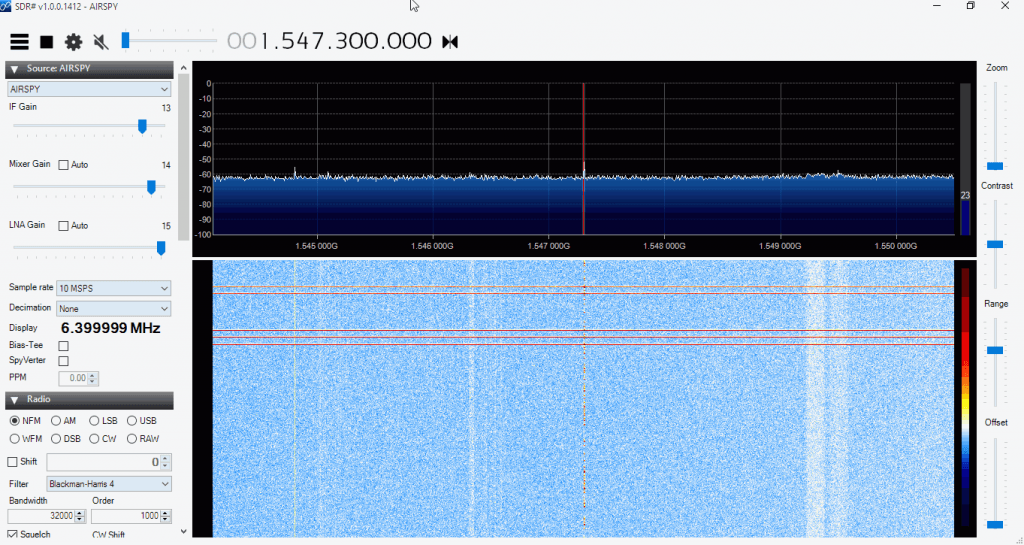Click the SDR# app icon in title bar
The height and width of the screenshot is (545, 1024).
pos(6,6)
